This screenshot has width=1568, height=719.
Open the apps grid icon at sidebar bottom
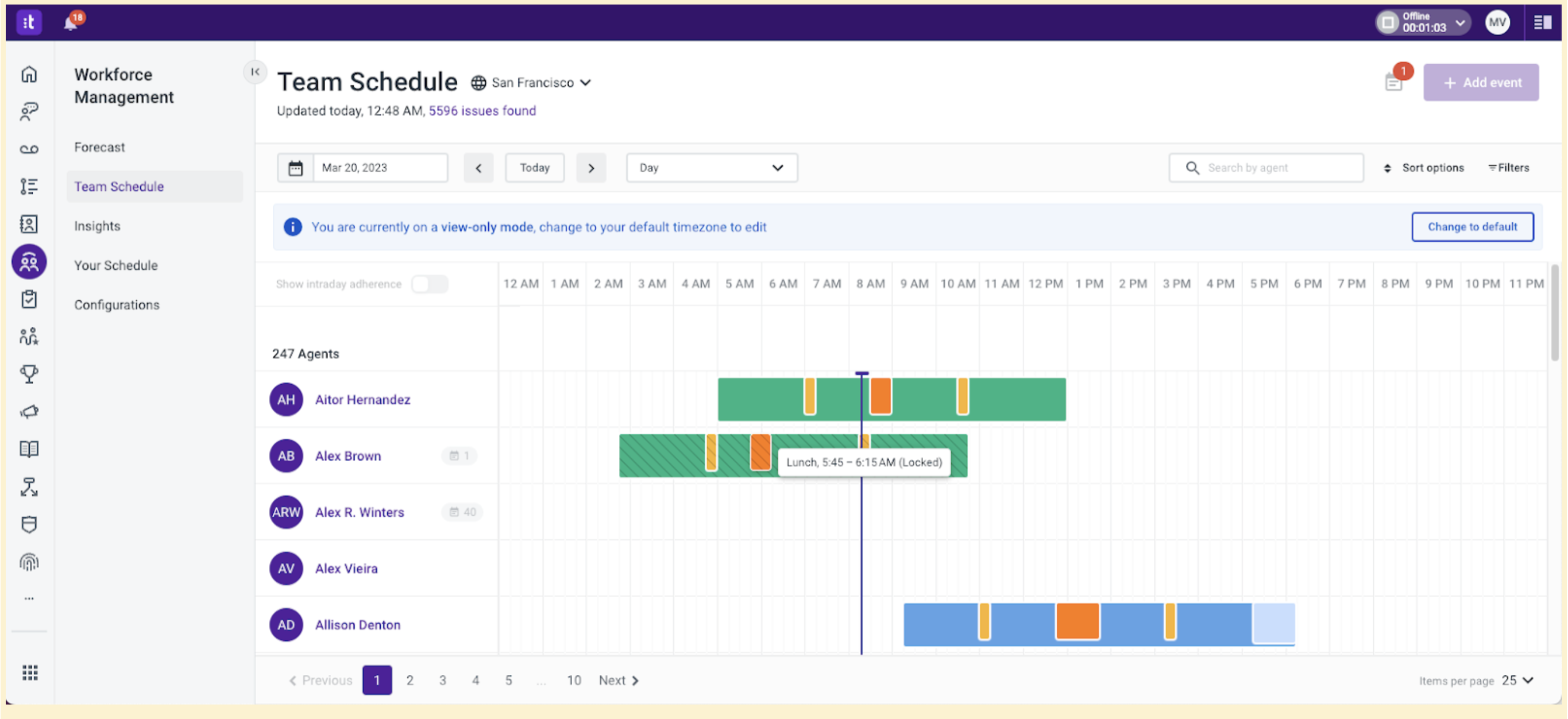[x=29, y=672]
